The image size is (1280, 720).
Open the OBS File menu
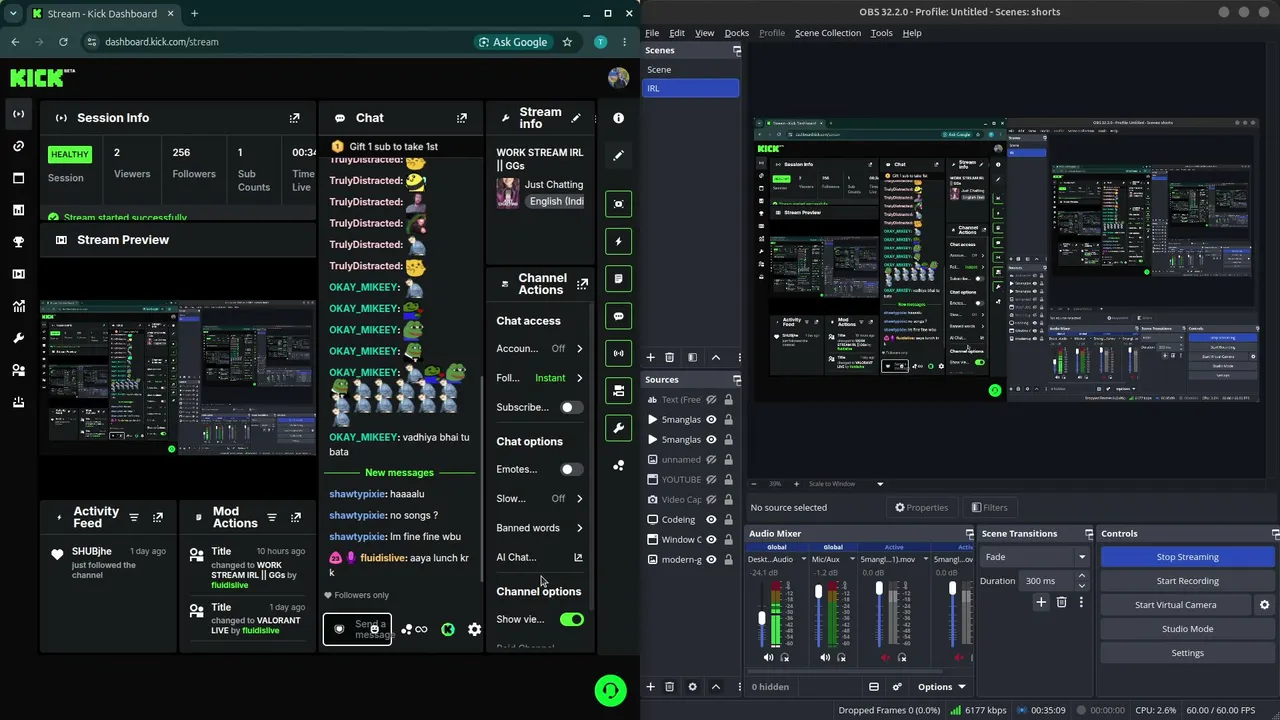(x=652, y=33)
